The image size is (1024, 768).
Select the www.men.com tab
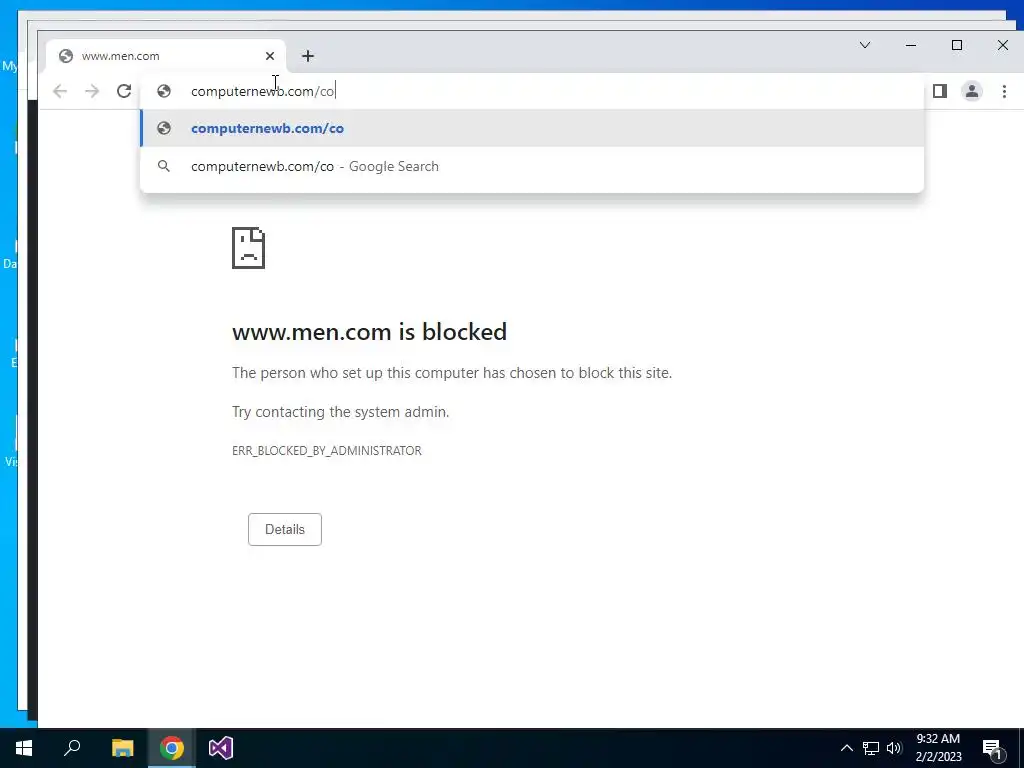click(x=166, y=56)
